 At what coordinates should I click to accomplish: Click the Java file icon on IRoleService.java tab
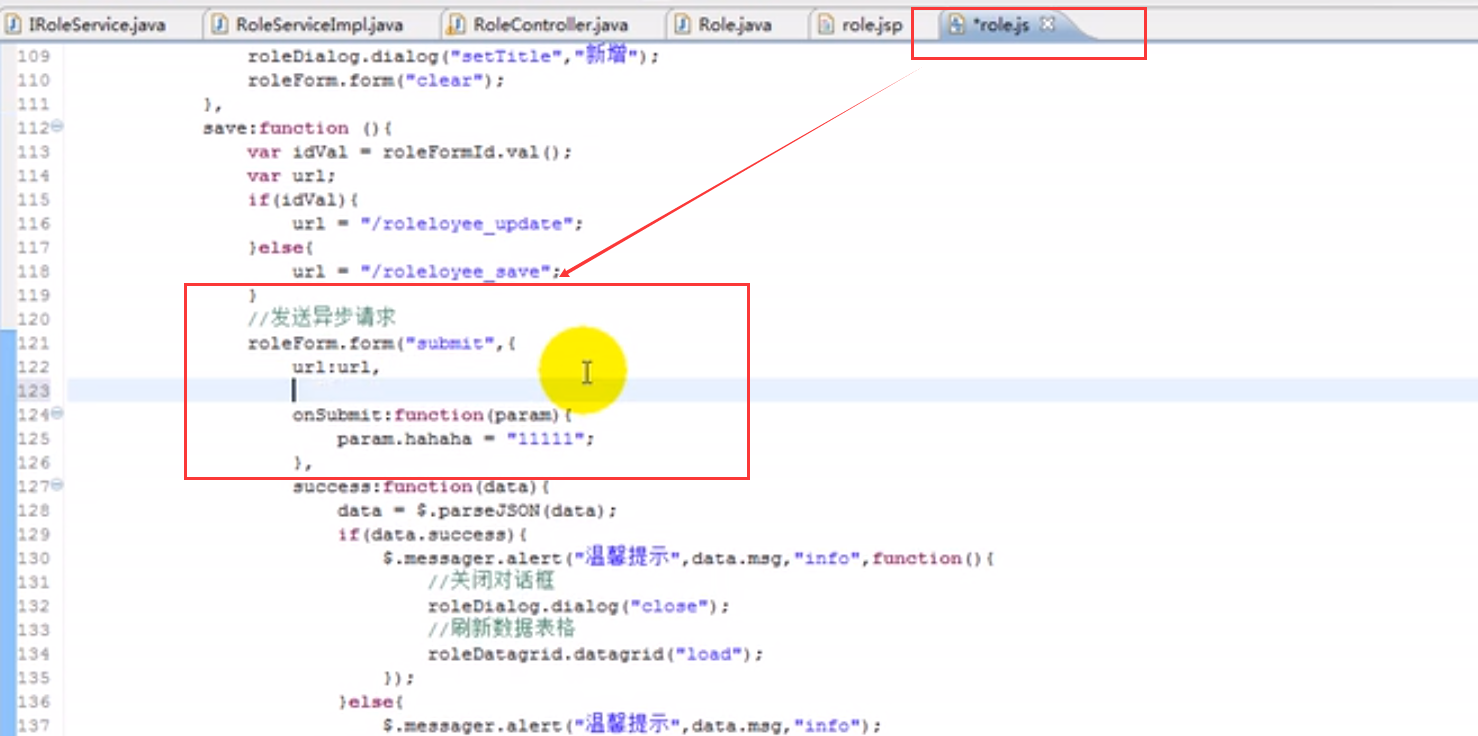15,25
